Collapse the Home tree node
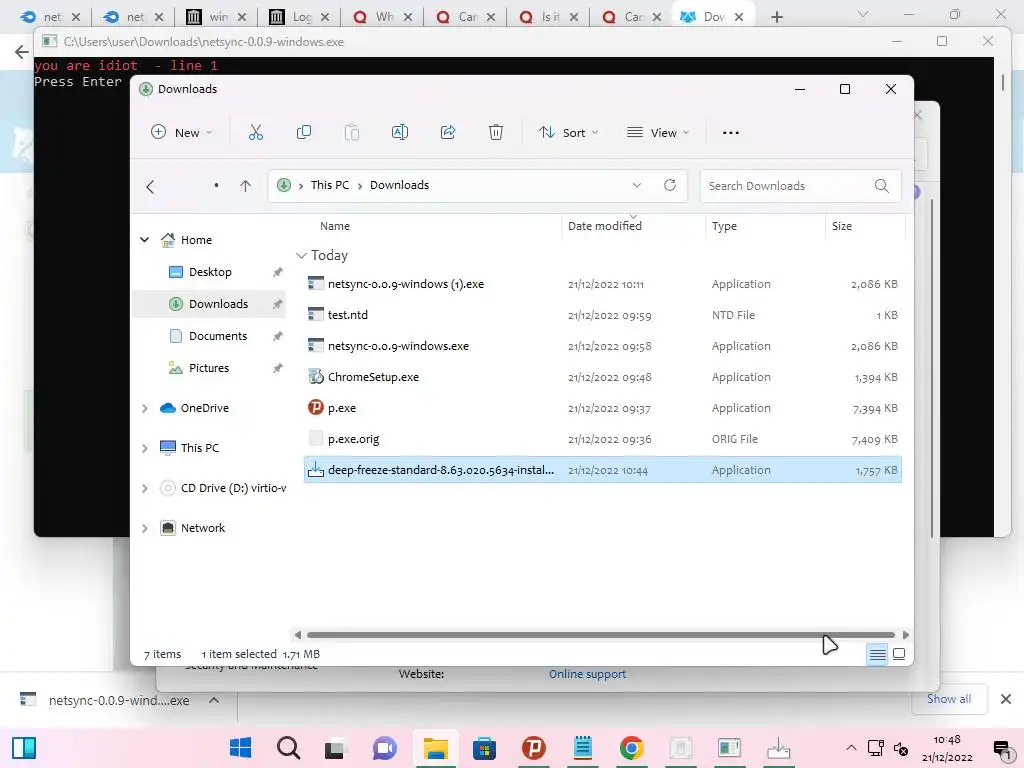Viewport: 1024px width, 768px height. pos(144,240)
